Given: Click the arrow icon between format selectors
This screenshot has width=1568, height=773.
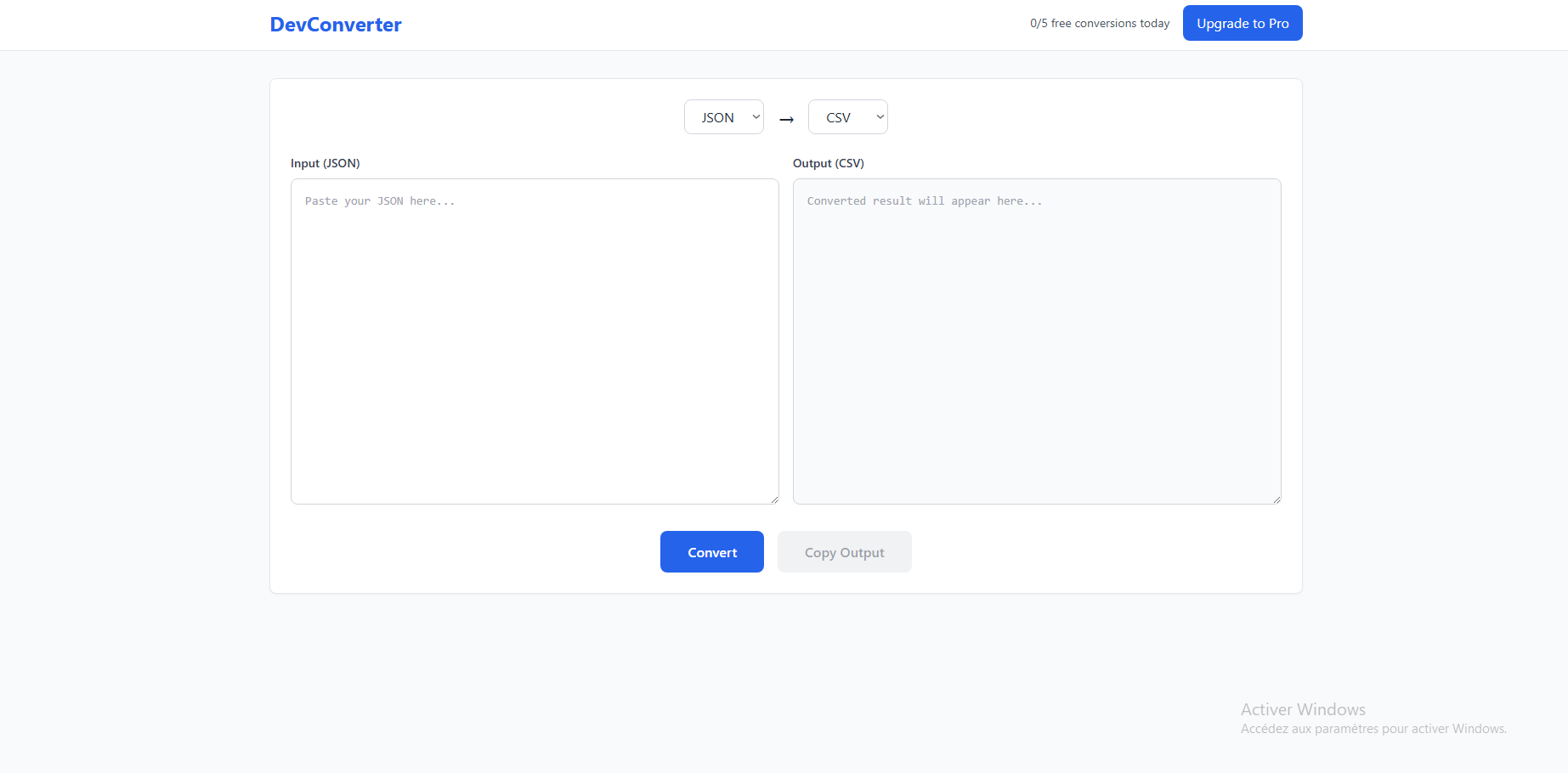Looking at the screenshot, I should pyautogui.click(x=785, y=118).
